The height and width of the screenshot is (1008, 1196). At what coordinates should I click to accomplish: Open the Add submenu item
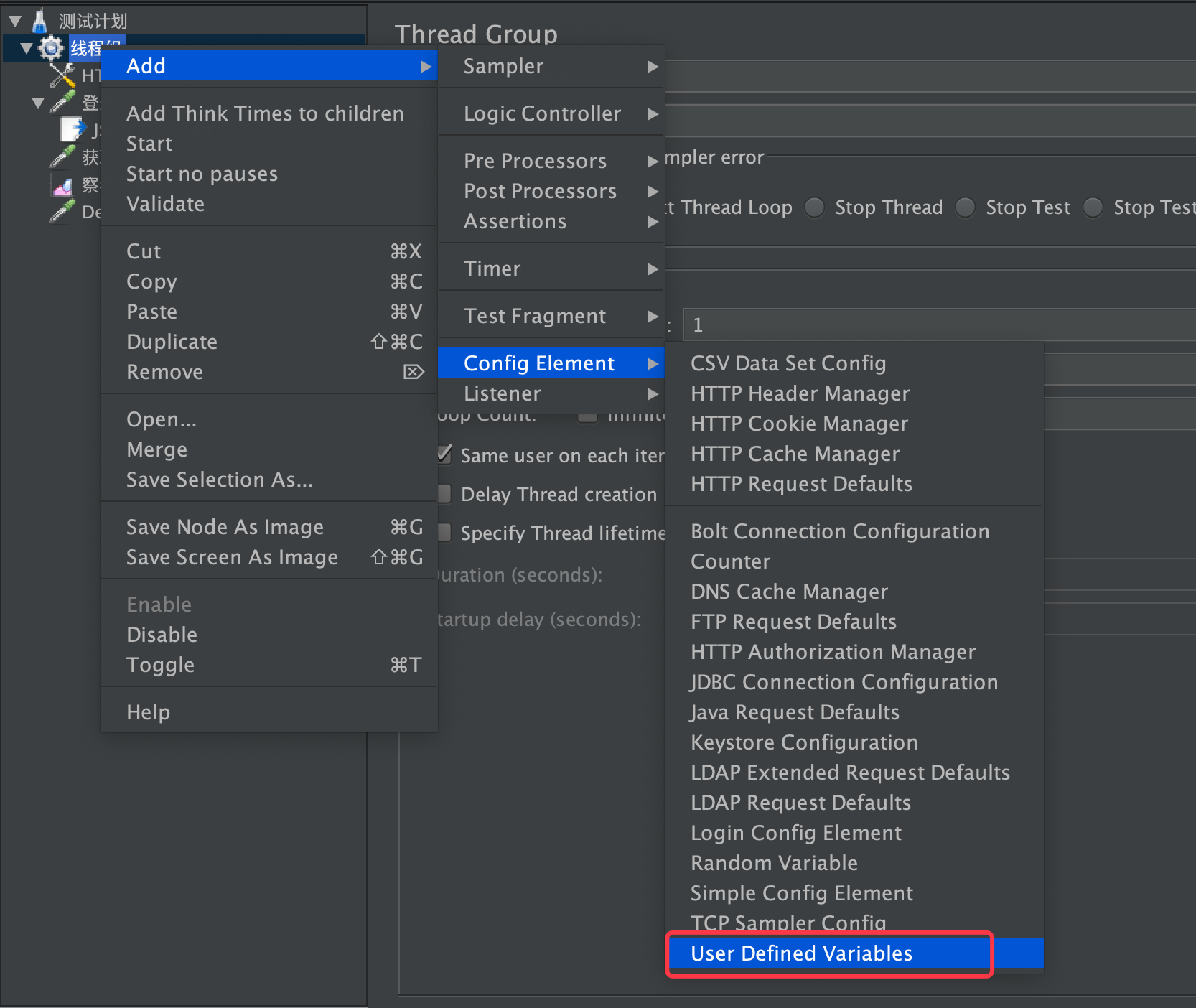(x=269, y=66)
